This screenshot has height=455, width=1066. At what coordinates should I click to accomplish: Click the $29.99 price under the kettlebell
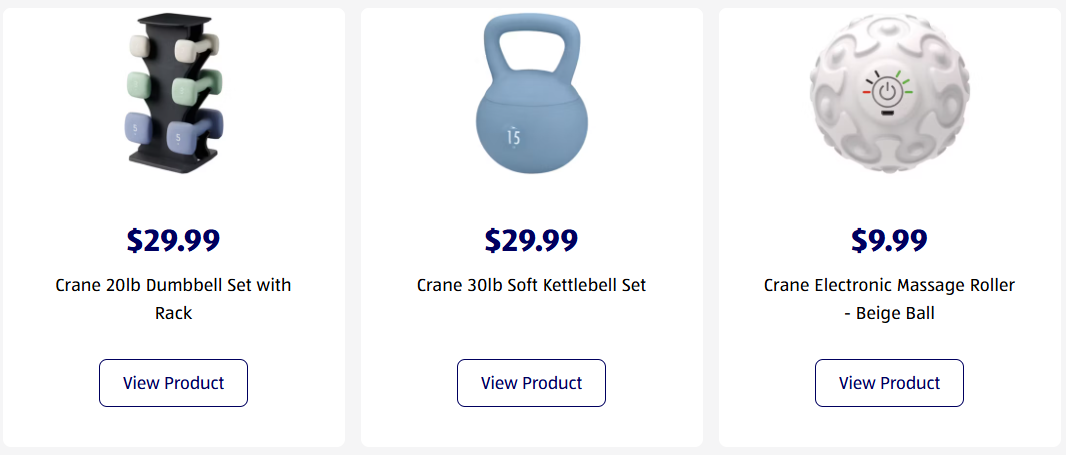click(531, 241)
